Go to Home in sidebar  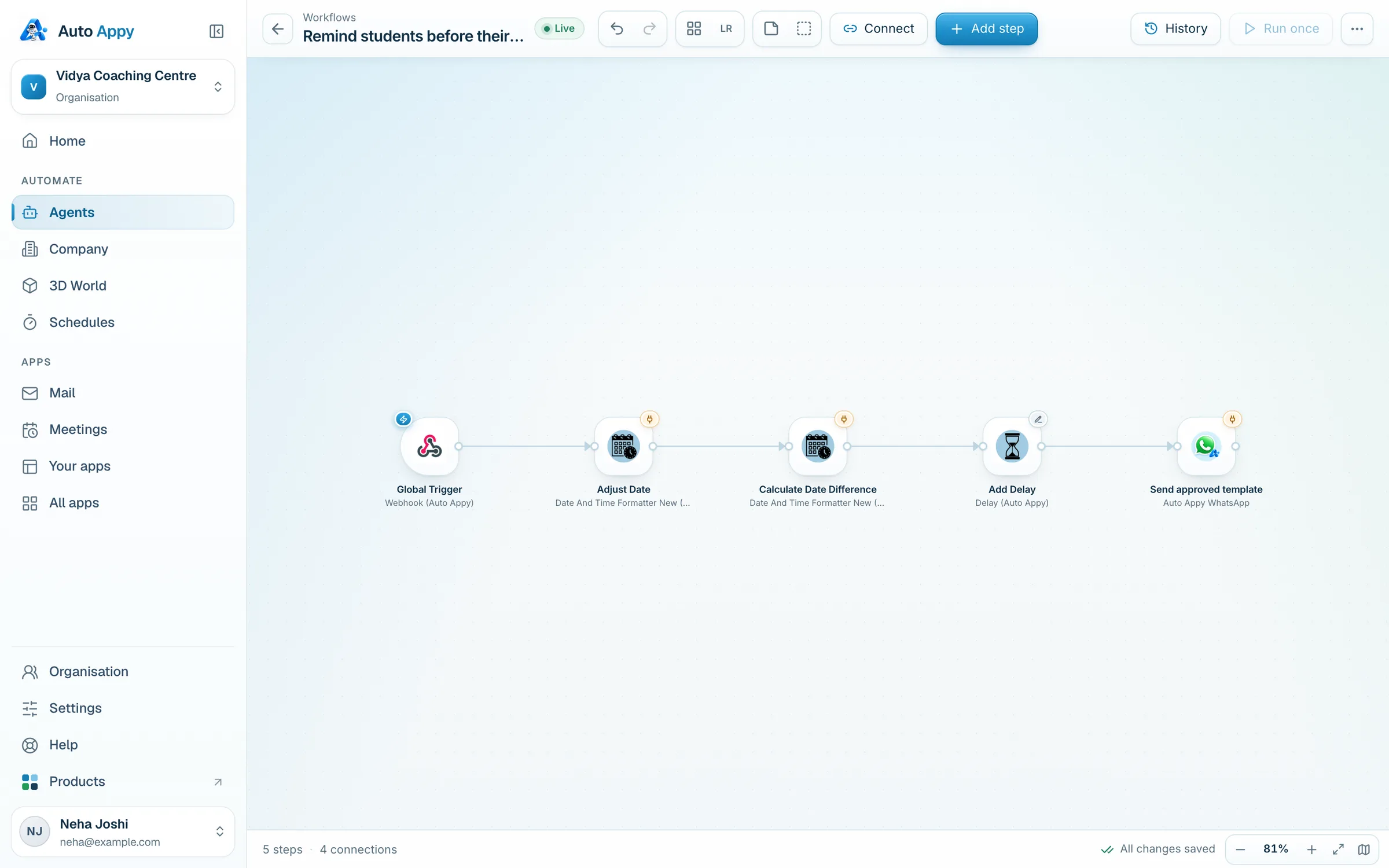[123, 141]
